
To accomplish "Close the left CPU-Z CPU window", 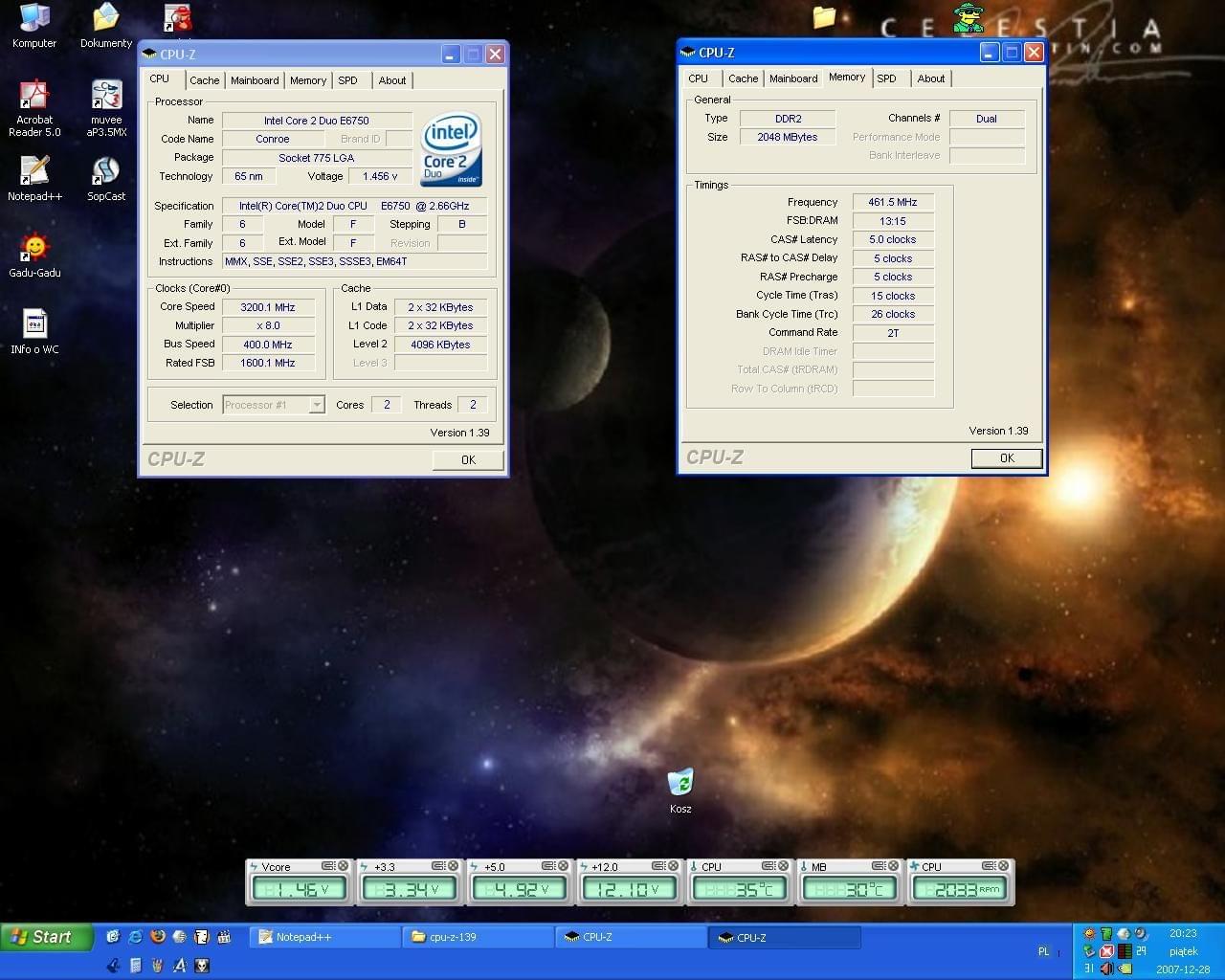I will point(495,55).
